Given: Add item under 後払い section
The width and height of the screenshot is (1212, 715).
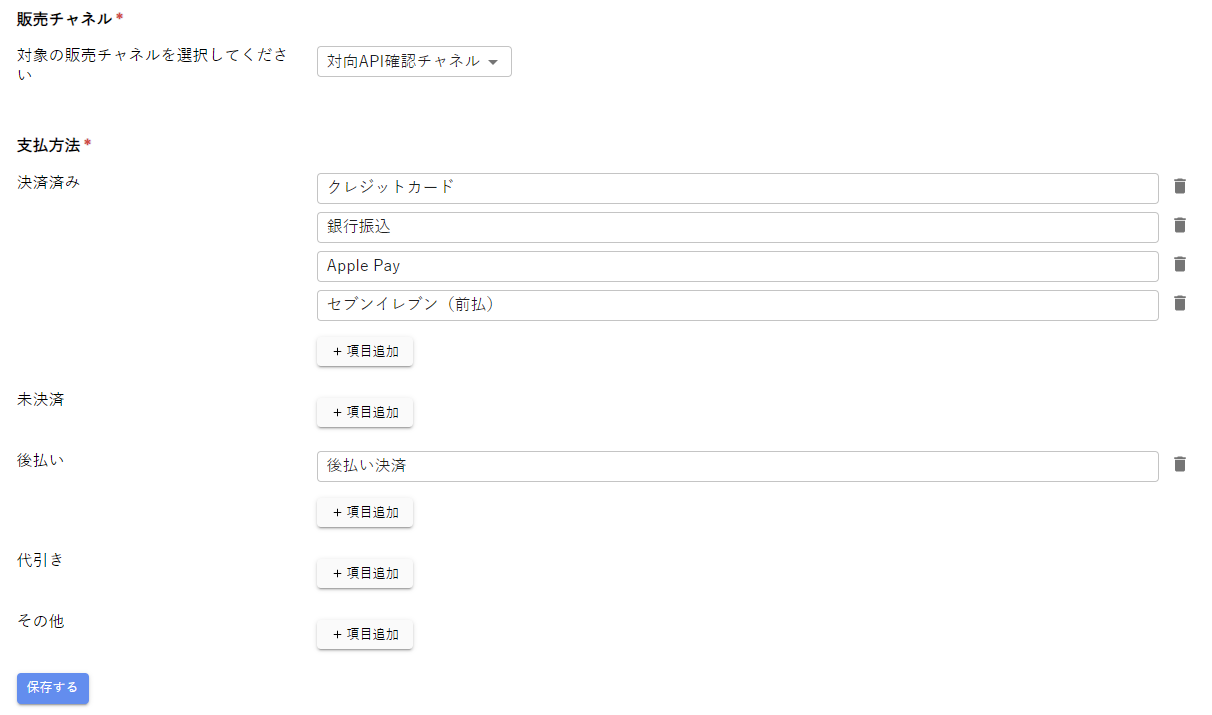Looking at the screenshot, I should pos(365,512).
